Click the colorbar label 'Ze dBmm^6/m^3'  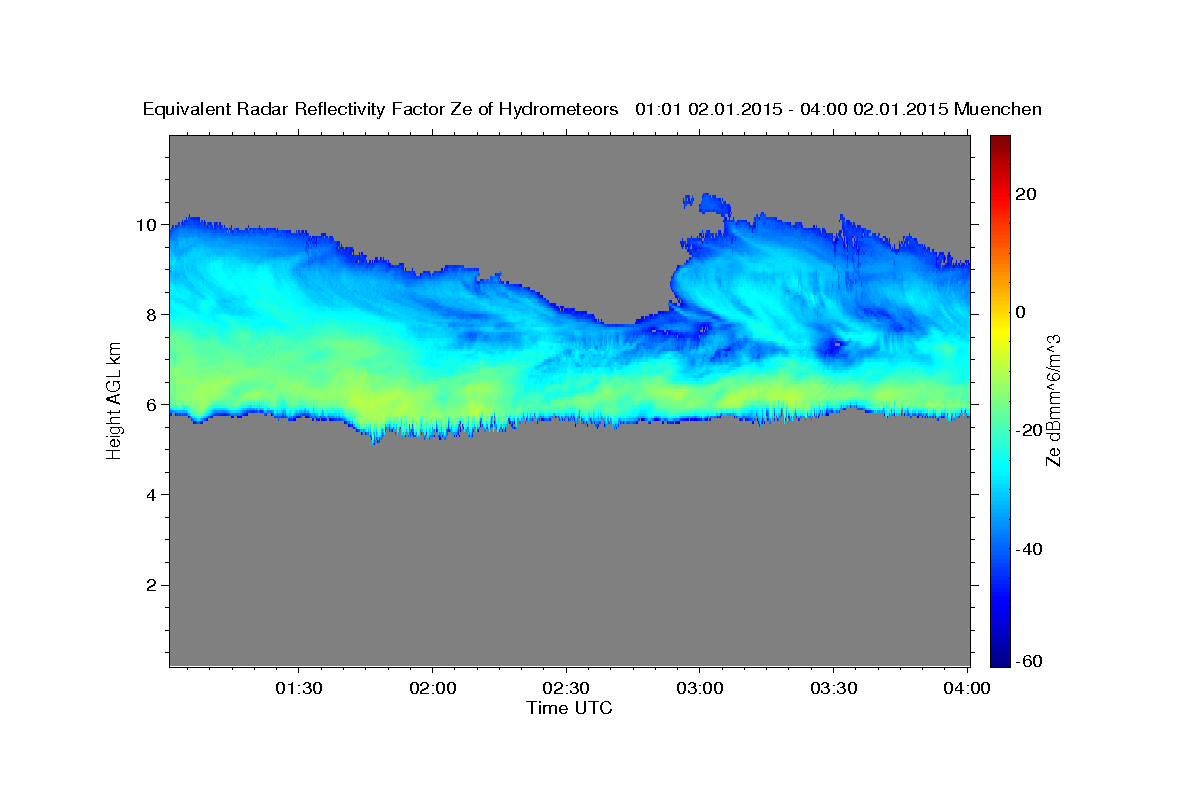click(1053, 400)
